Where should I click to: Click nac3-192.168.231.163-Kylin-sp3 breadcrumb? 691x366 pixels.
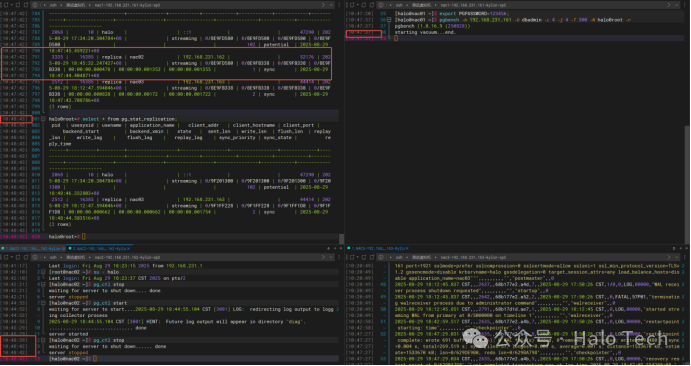[x=473, y=257]
